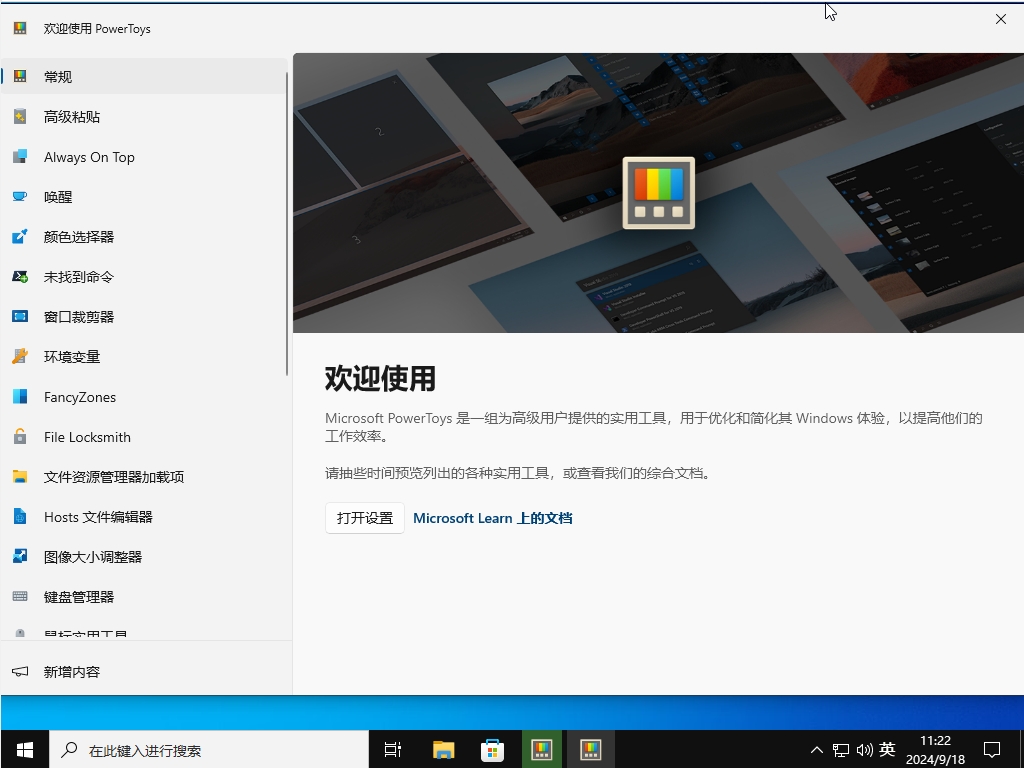Switch the 英 input method indicator
The width and height of the screenshot is (1024, 768).
click(887, 749)
